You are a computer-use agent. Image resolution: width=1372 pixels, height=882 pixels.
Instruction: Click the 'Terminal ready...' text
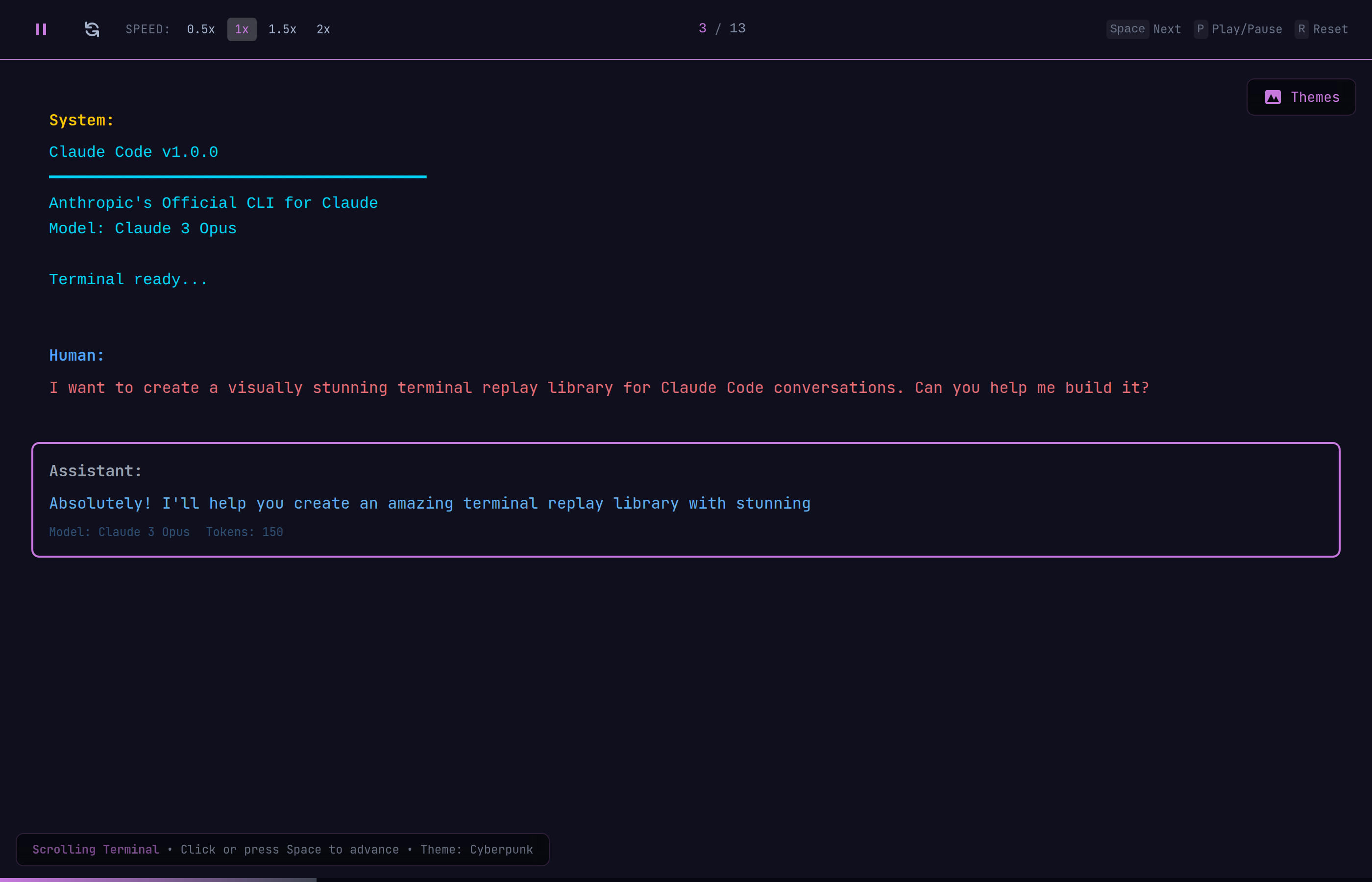(128, 279)
